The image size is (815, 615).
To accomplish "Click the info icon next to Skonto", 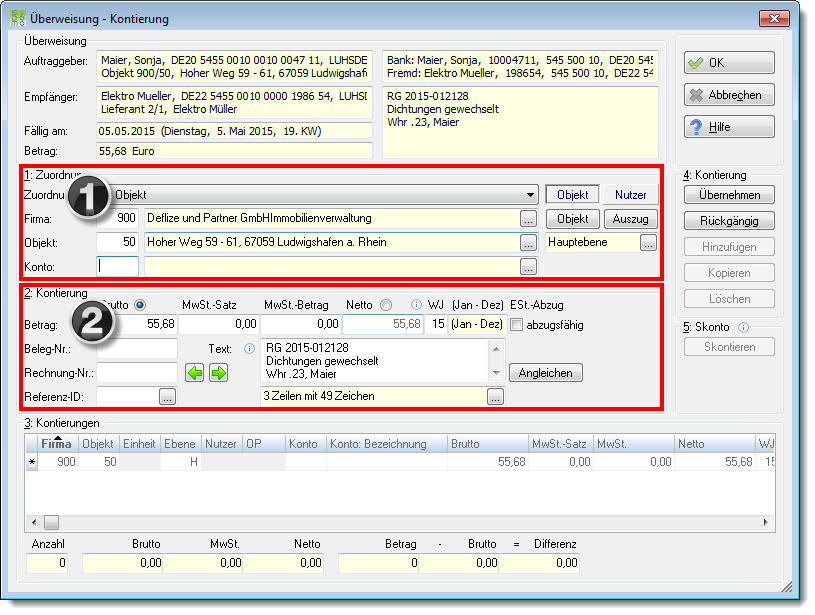I will (743, 327).
